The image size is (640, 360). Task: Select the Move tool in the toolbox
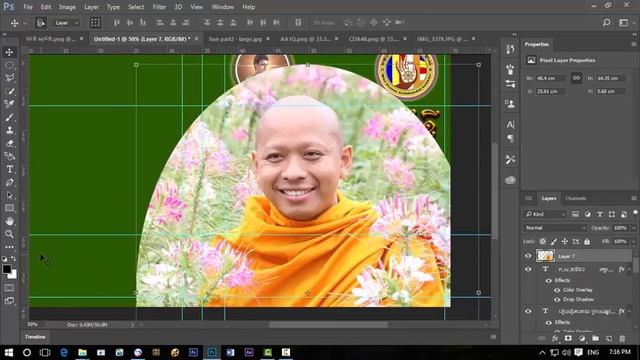9,52
